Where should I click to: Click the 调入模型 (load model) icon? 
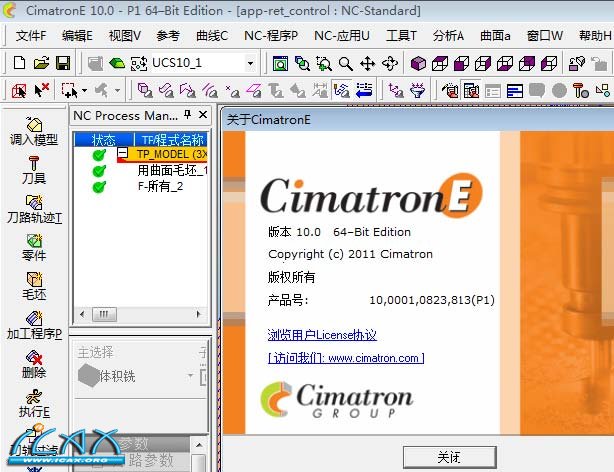click(33, 125)
